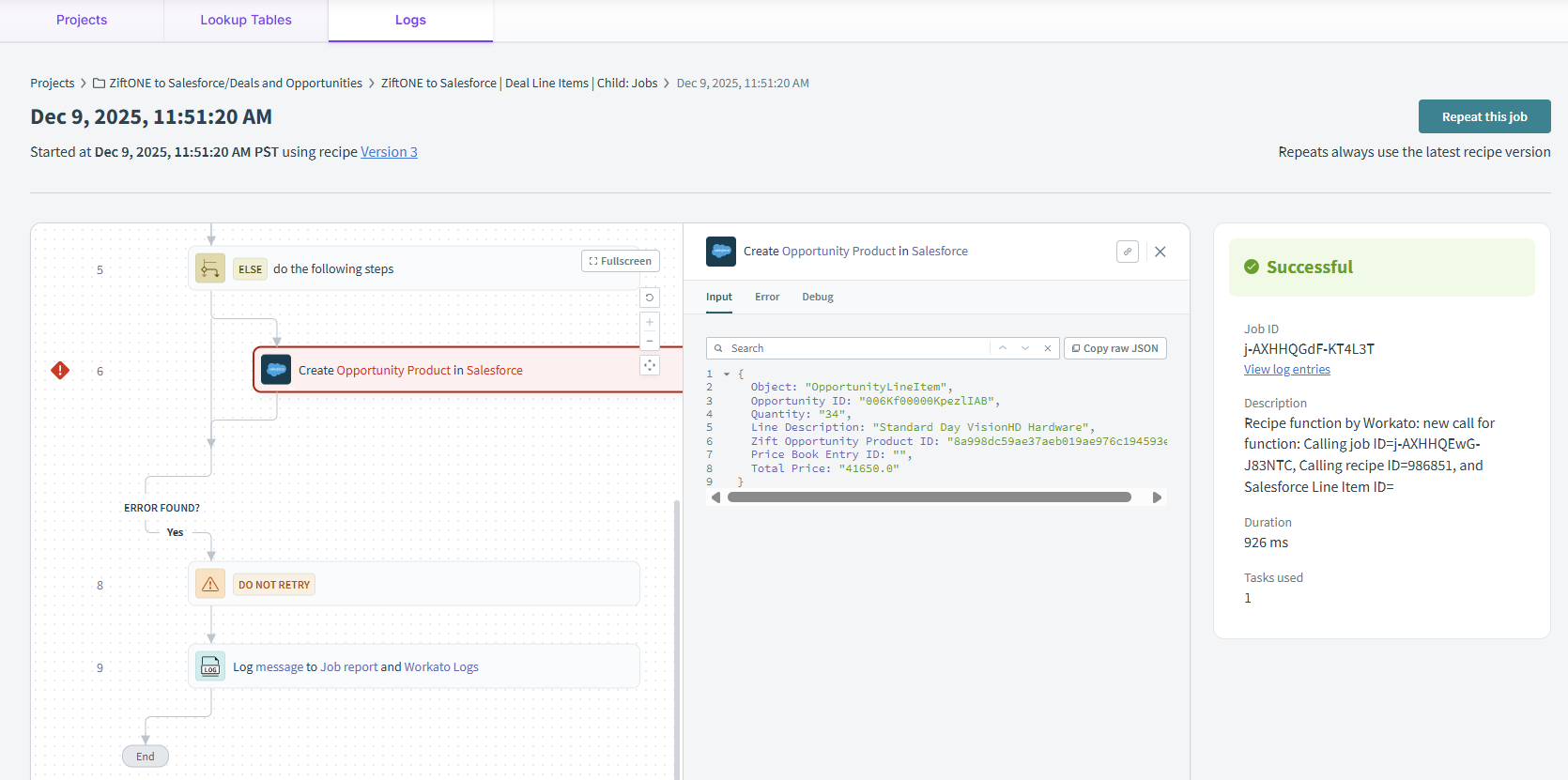Zoom out on the recipe canvas
The image size is (1568, 780).
[x=650, y=341]
